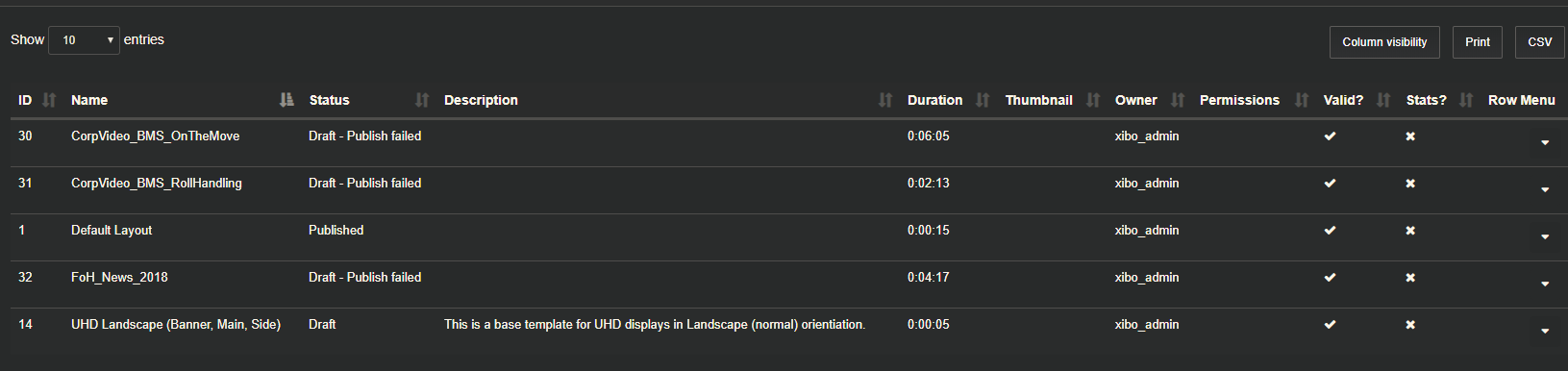Viewport: 1568px width, 371px height.
Task: Sort table by the ID column sort icon
Action: (49, 100)
